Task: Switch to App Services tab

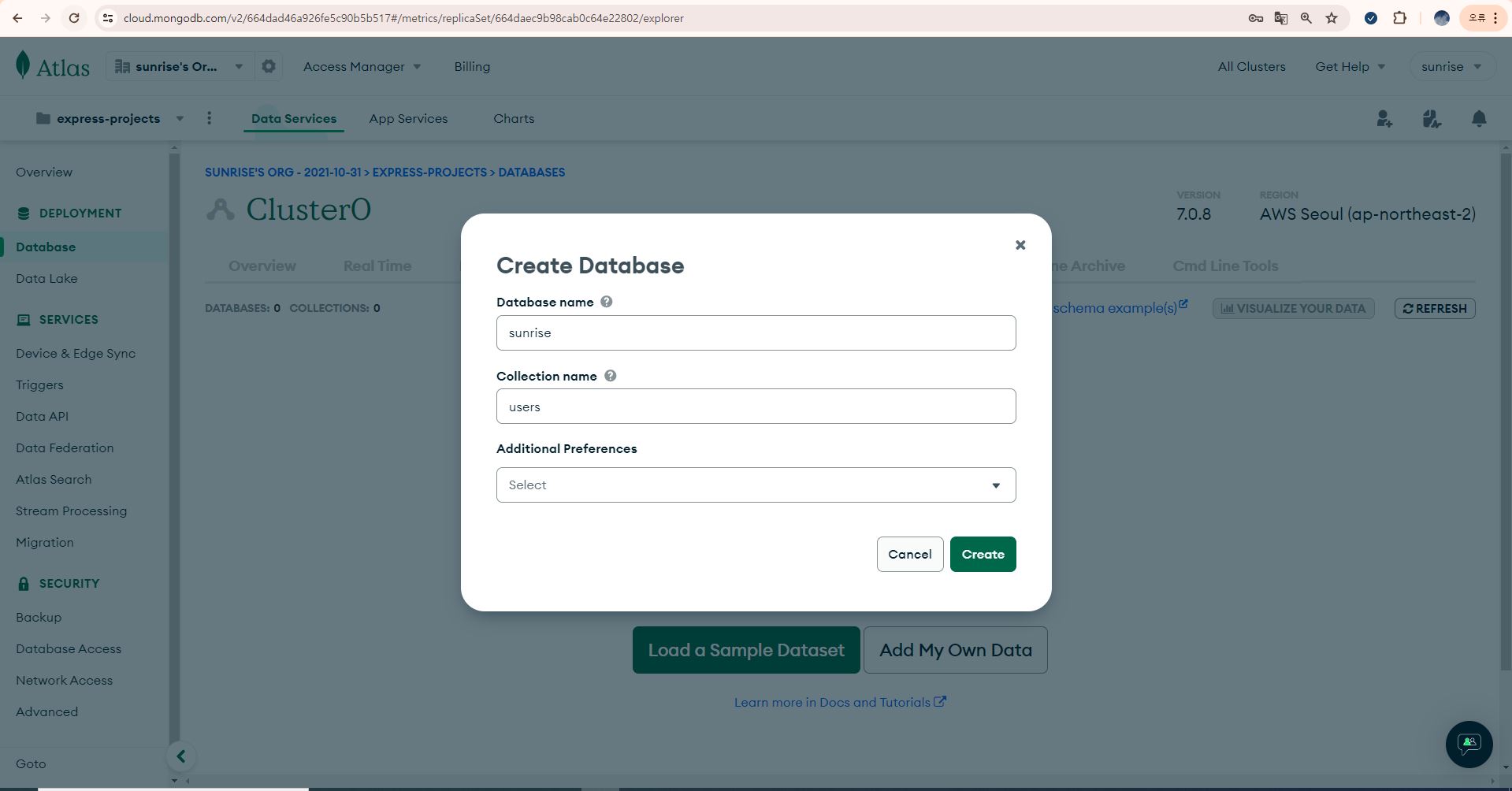Action: click(x=408, y=118)
